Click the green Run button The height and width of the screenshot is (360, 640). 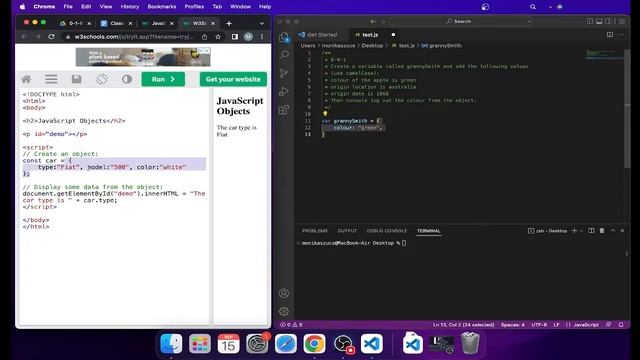pyautogui.click(x=163, y=79)
